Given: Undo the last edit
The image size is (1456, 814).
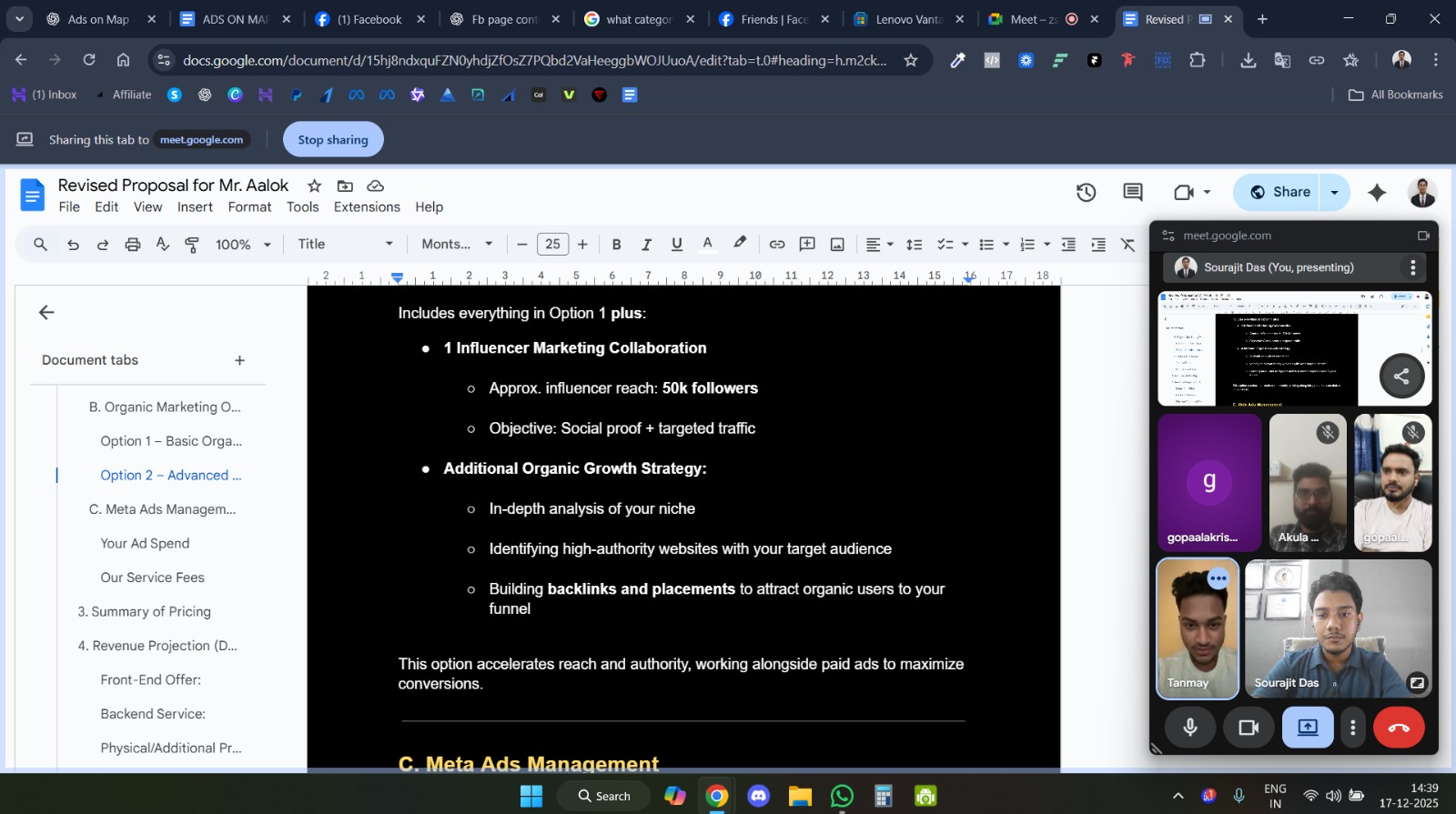Looking at the screenshot, I should pyautogui.click(x=73, y=244).
